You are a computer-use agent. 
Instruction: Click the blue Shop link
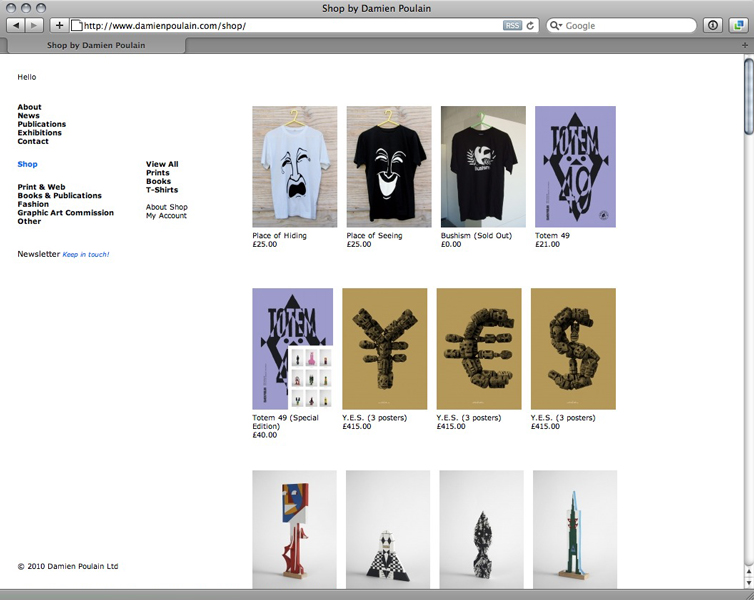coord(27,164)
